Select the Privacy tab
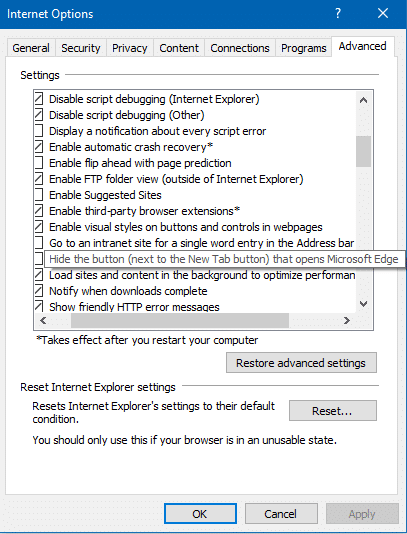Image resolution: width=407 pixels, height=534 pixels. [x=129, y=48]
